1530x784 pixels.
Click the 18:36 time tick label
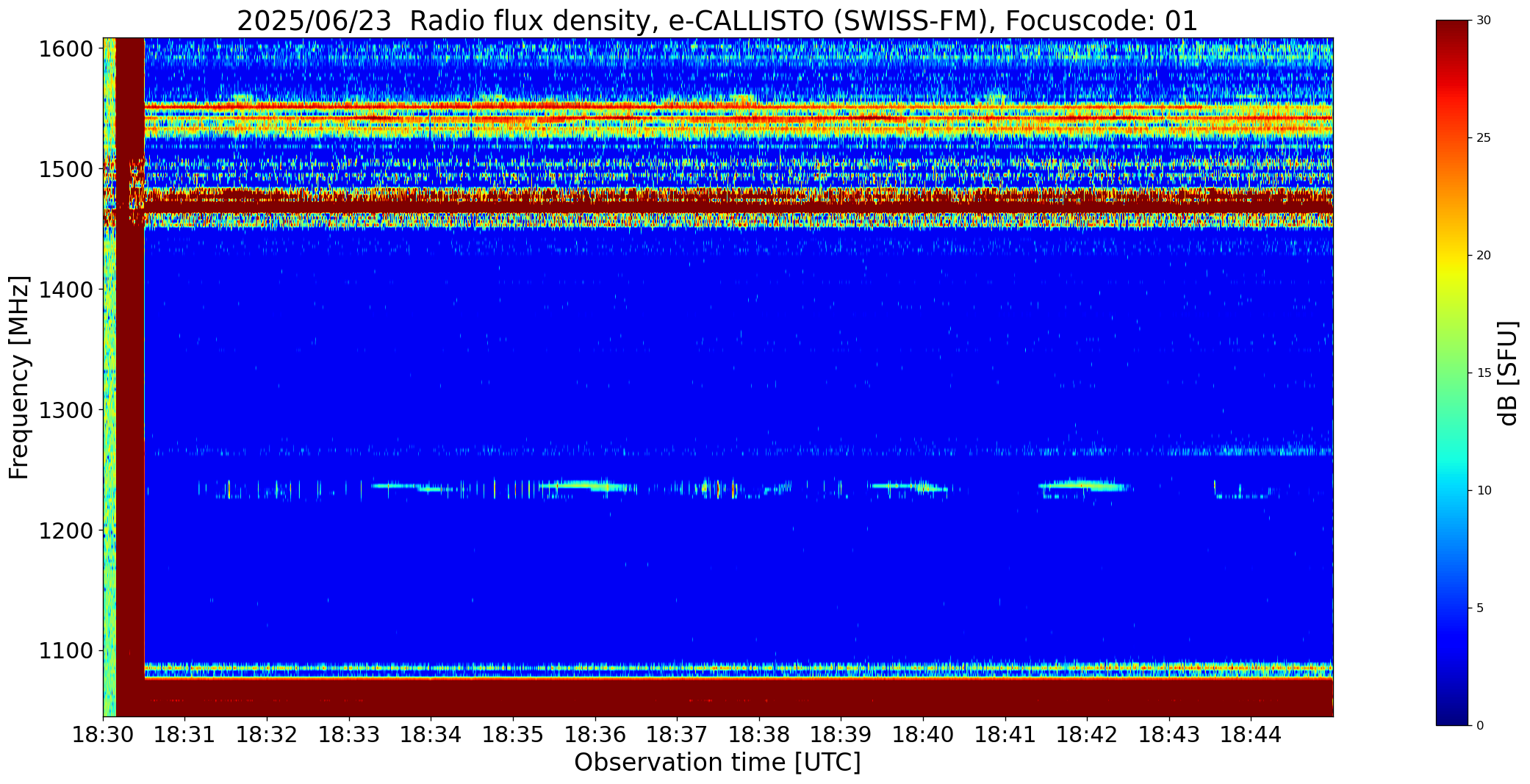pos(595,734)
